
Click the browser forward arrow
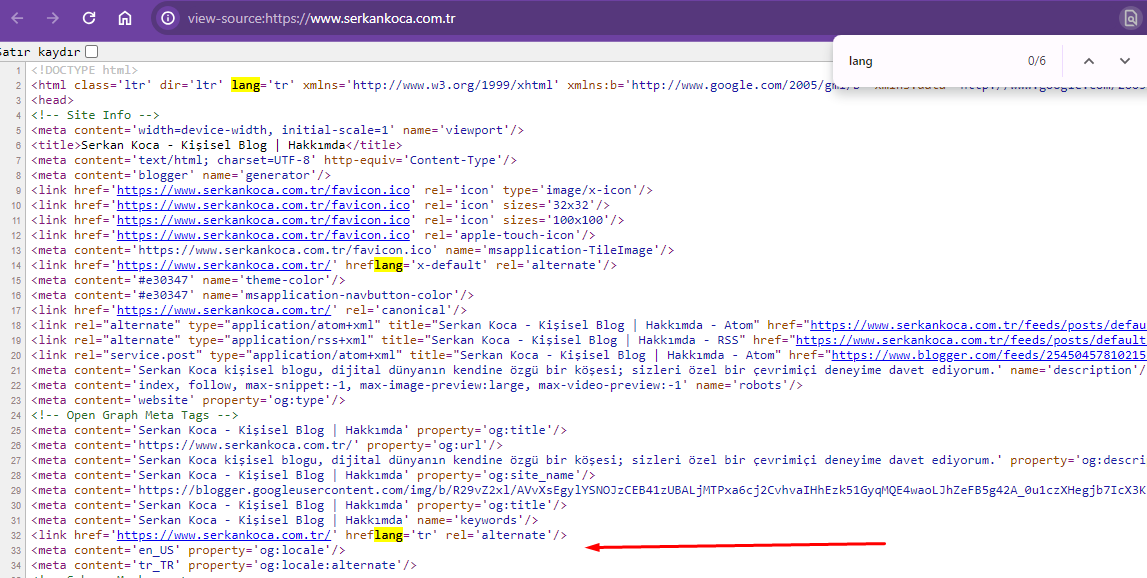point(53,18)
